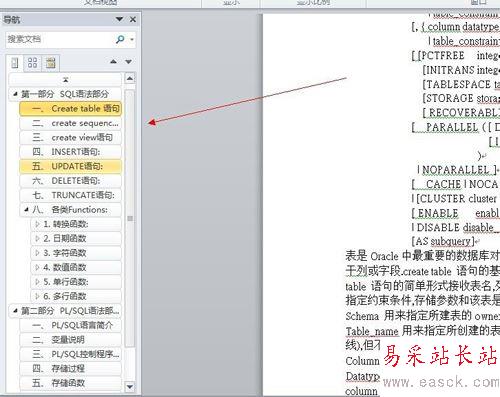500x397 pixels.
Task: Click navigation scrollbar down arrow
Action: pos(130,387)
